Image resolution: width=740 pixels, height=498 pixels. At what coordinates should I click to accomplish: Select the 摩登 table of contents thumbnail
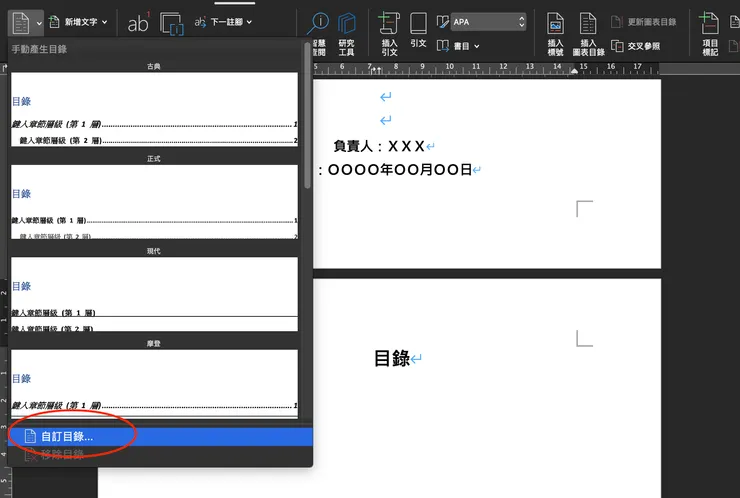154,384
